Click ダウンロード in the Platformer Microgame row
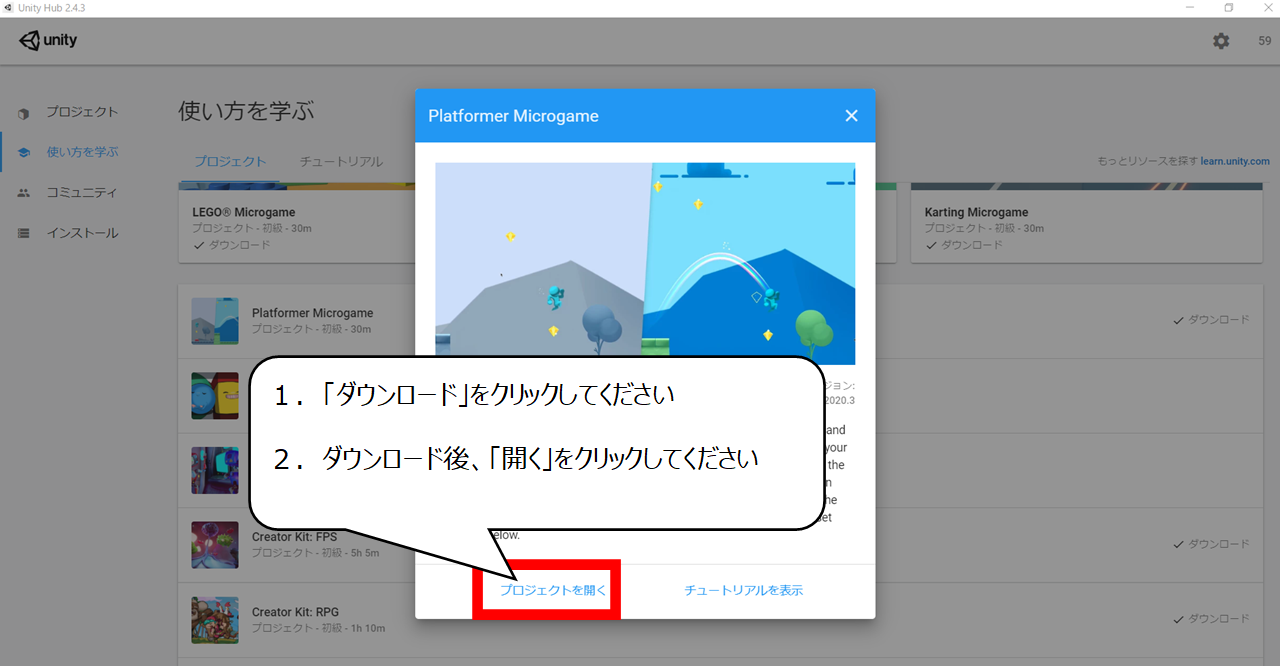The image size is (1280, 666). tap(1211, 320)
